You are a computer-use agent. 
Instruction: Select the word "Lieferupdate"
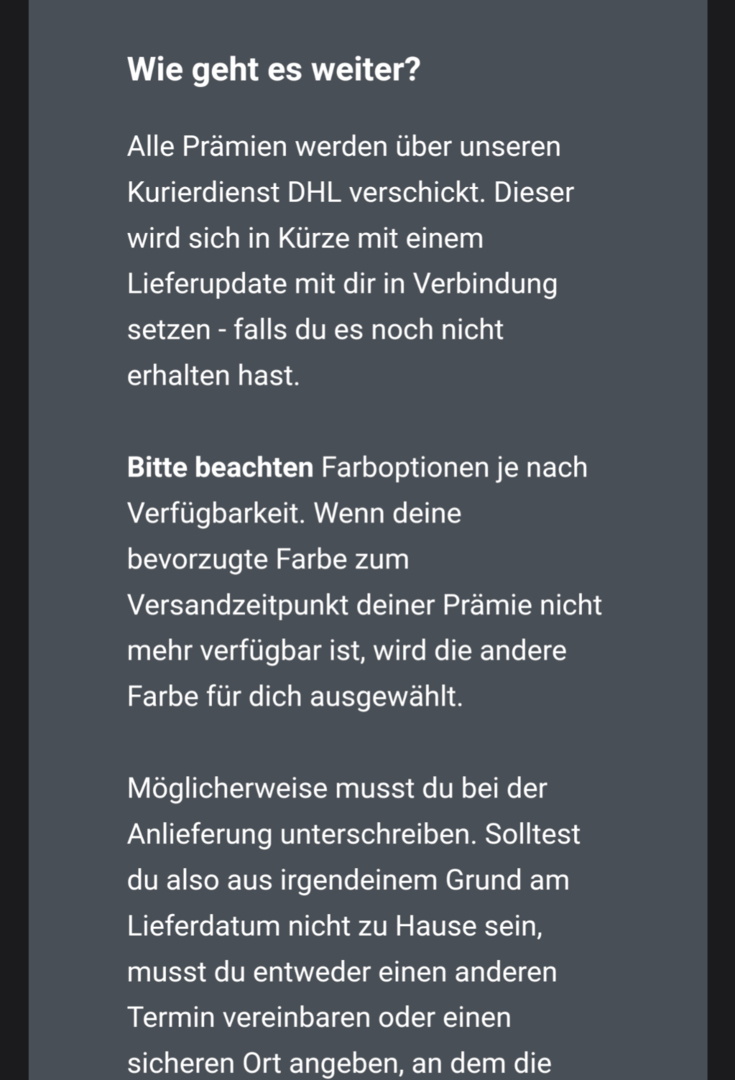click(208, 285)
